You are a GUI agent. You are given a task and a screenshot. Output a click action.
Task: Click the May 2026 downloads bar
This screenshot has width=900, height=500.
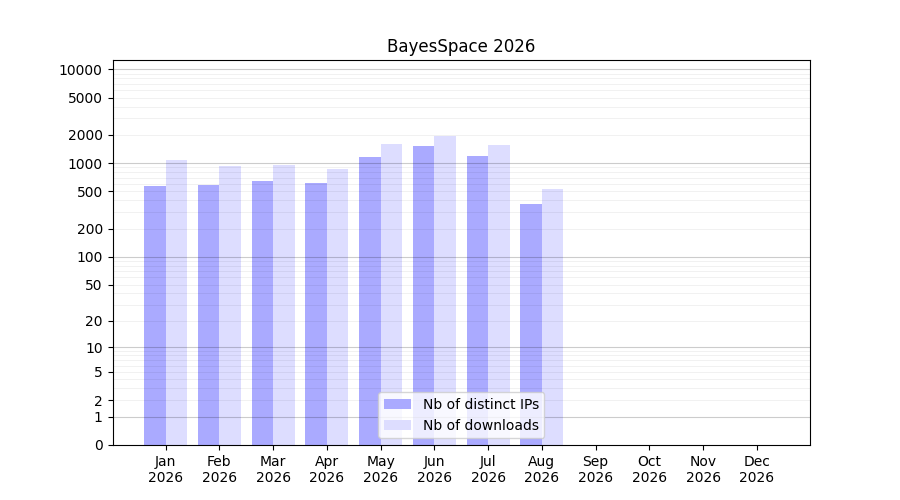coord(391,294)
